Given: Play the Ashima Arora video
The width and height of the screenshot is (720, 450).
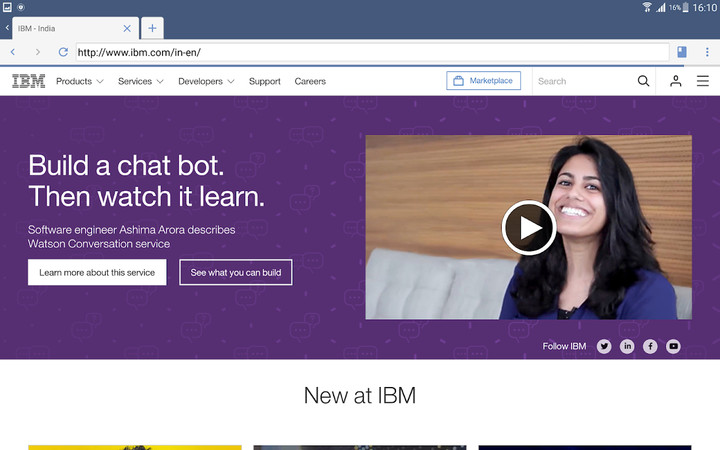Looking at the screenshot, I should (528, 228).
